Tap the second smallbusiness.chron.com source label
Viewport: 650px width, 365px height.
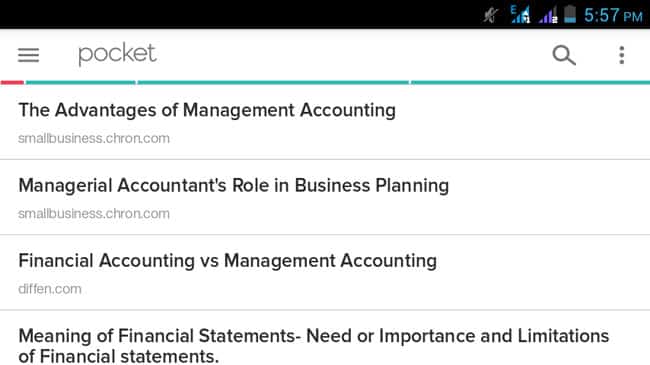[x=94, y=214]
